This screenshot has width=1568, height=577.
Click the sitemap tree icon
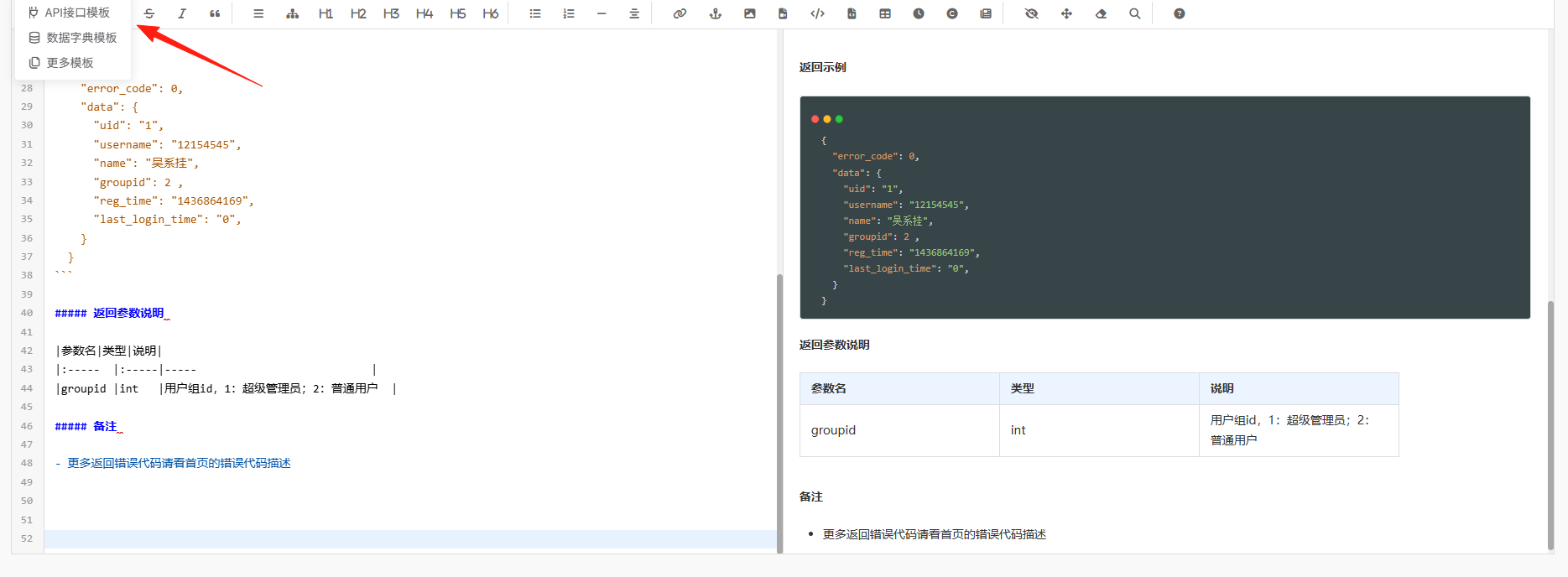click(292, 13)
